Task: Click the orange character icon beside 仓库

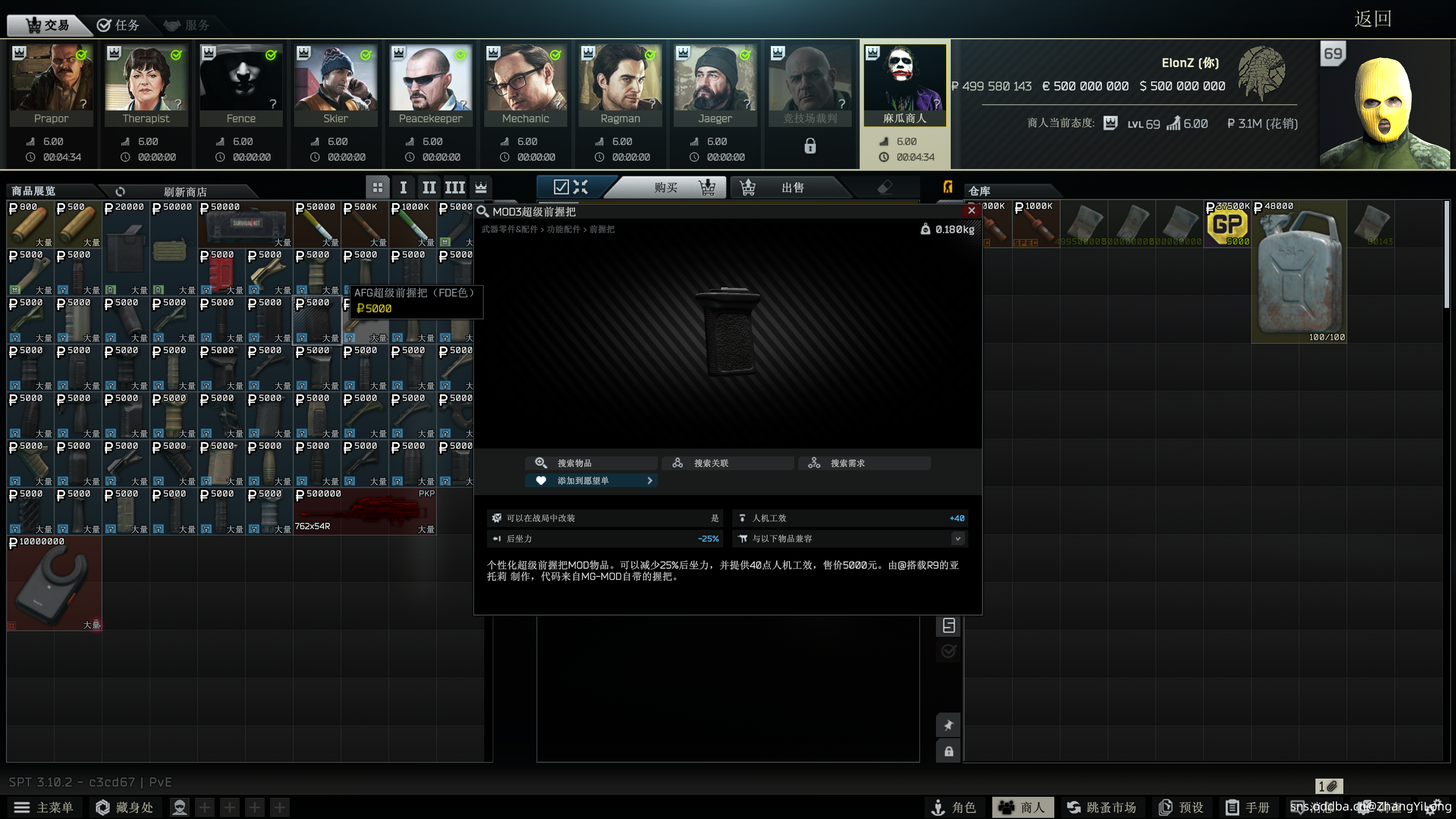Action: pos(948,187)
